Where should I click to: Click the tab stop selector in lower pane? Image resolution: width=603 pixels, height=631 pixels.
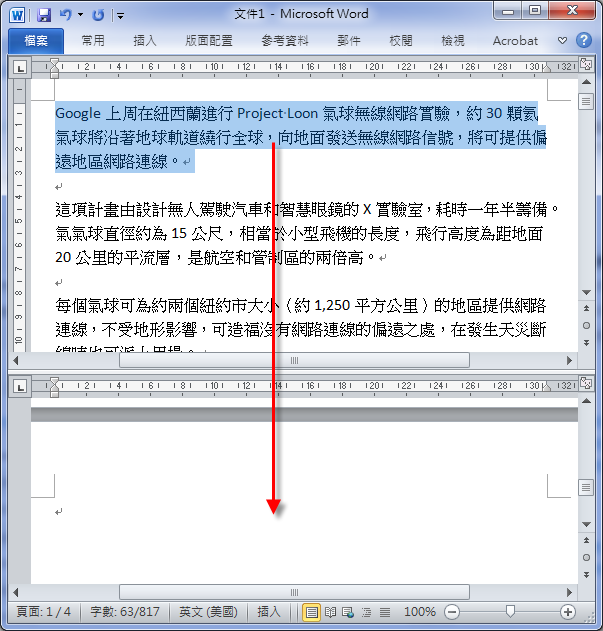tap(20, 387)
